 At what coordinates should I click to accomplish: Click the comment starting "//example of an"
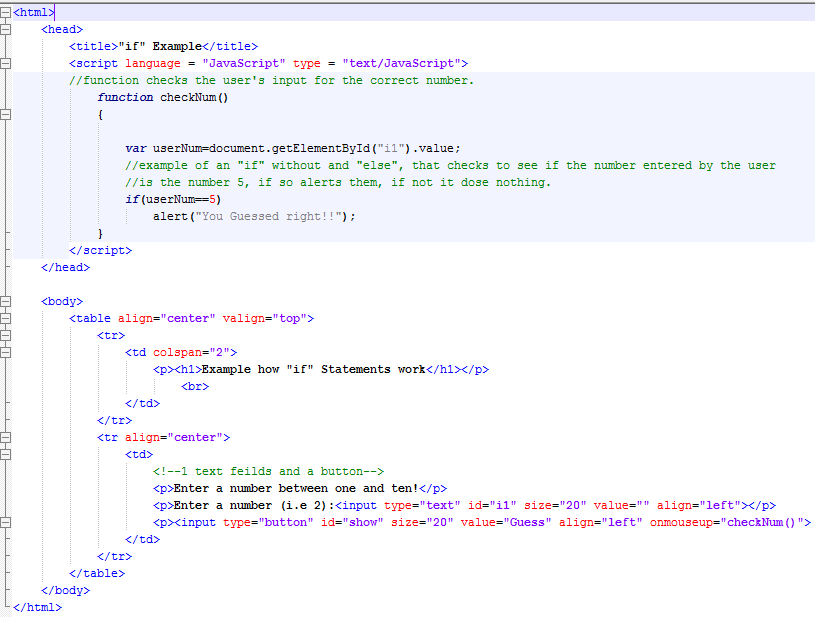coord(450,165)
